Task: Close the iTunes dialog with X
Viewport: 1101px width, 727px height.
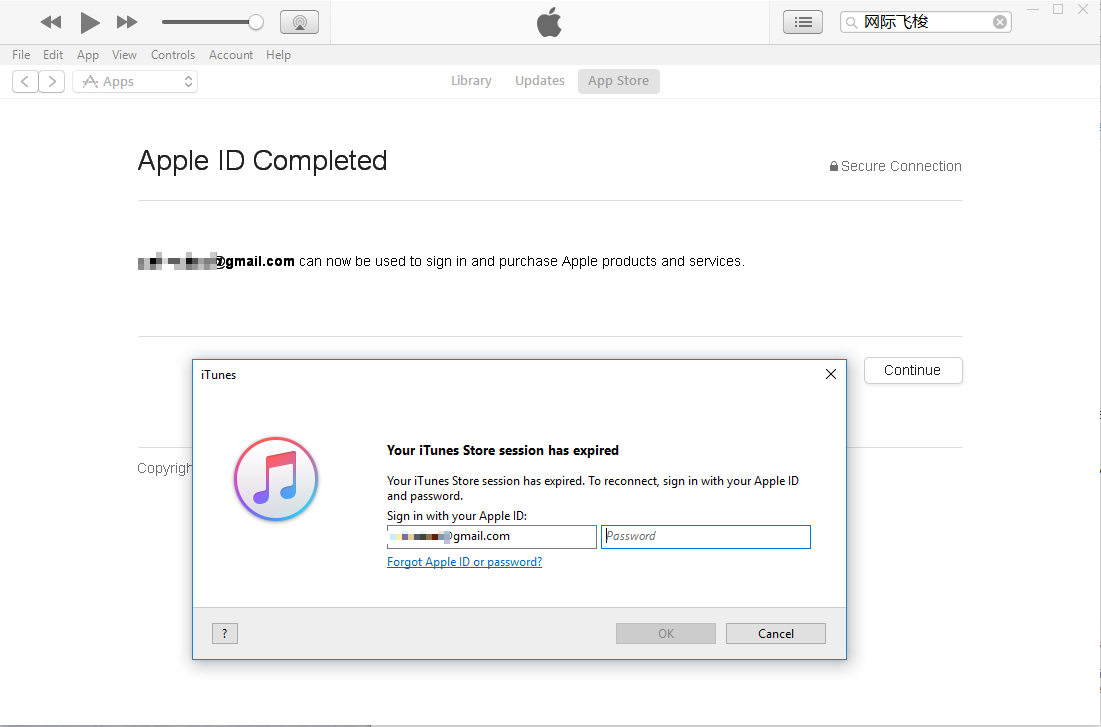Action: click(831, 374)
